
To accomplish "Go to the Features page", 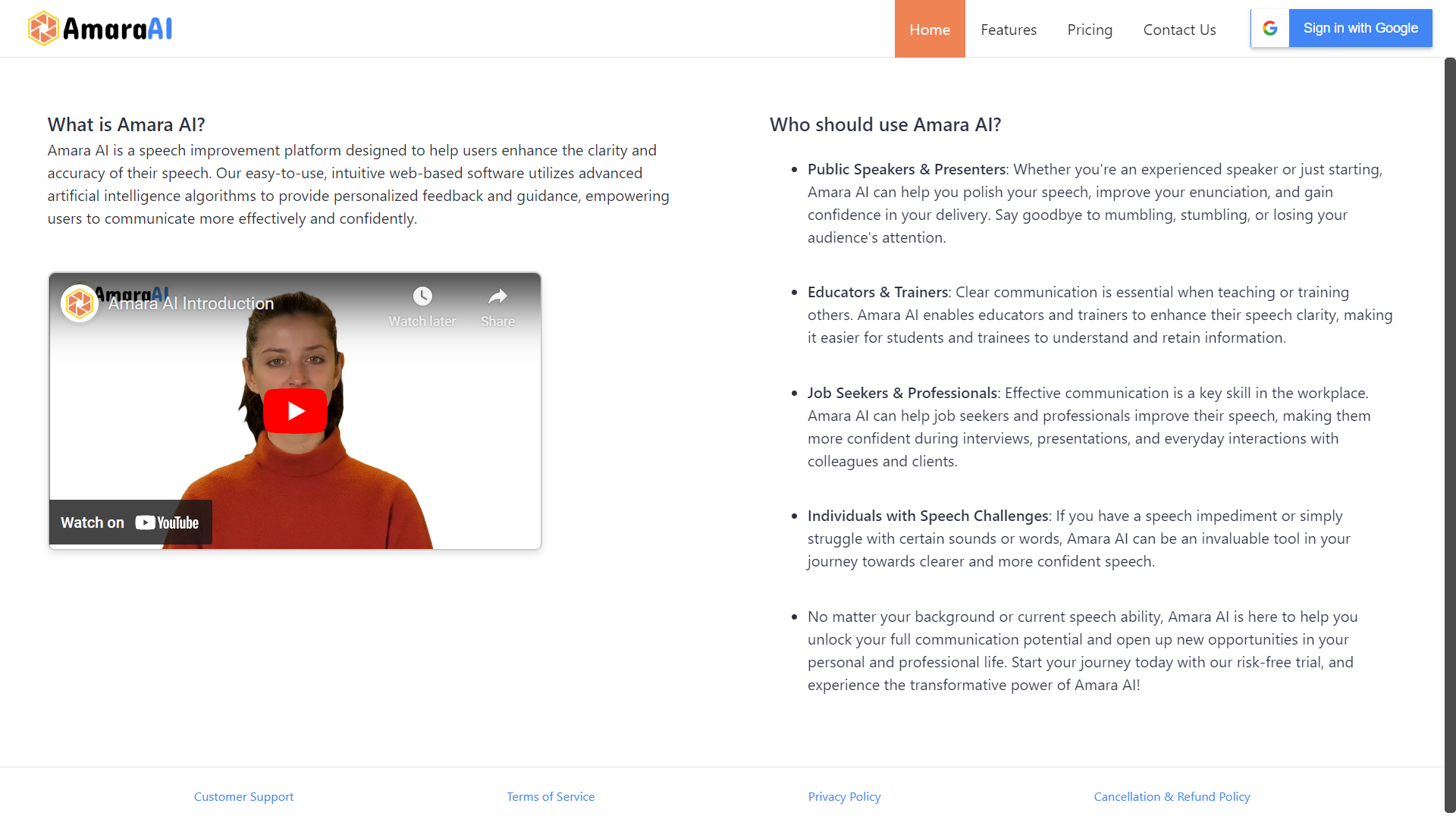I will coord(1009,29).
